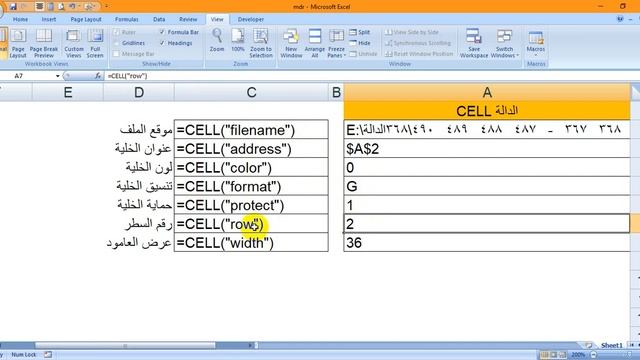Open the Name Box dropdown arrow
This screenshot has height=360, width=640.
(x=58, y=76)
